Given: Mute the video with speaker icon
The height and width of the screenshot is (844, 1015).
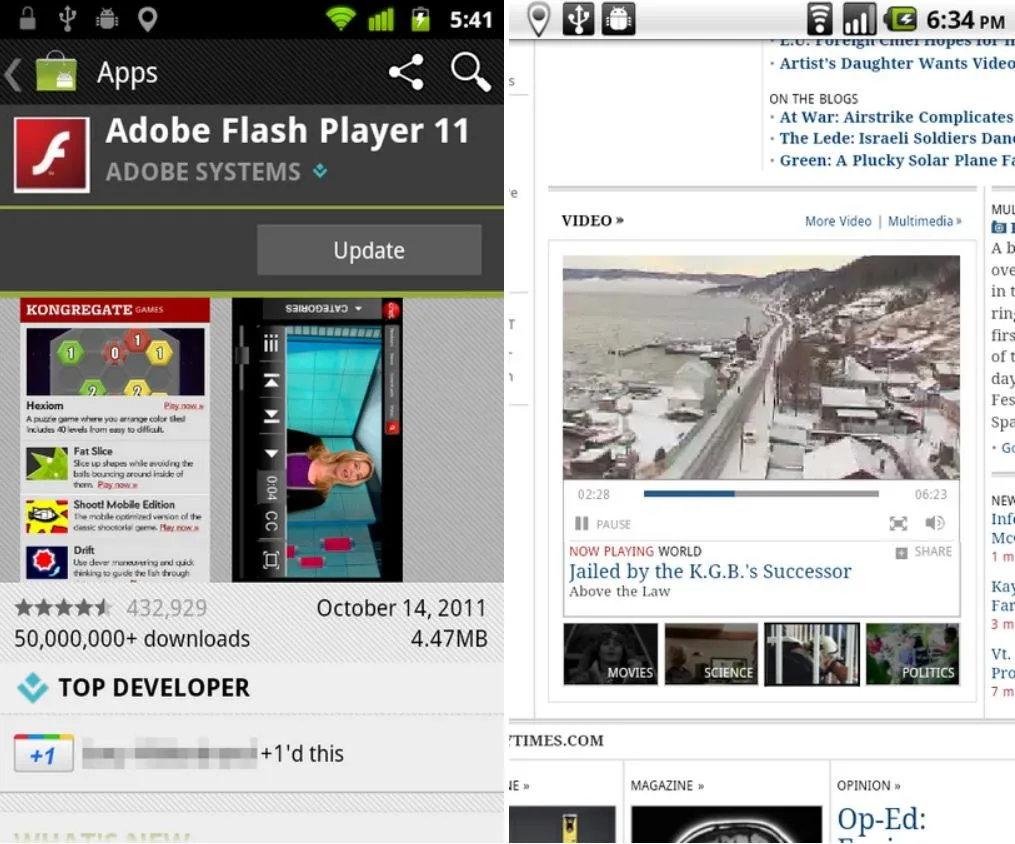Looking at the screenshot, I should point(935,523).
